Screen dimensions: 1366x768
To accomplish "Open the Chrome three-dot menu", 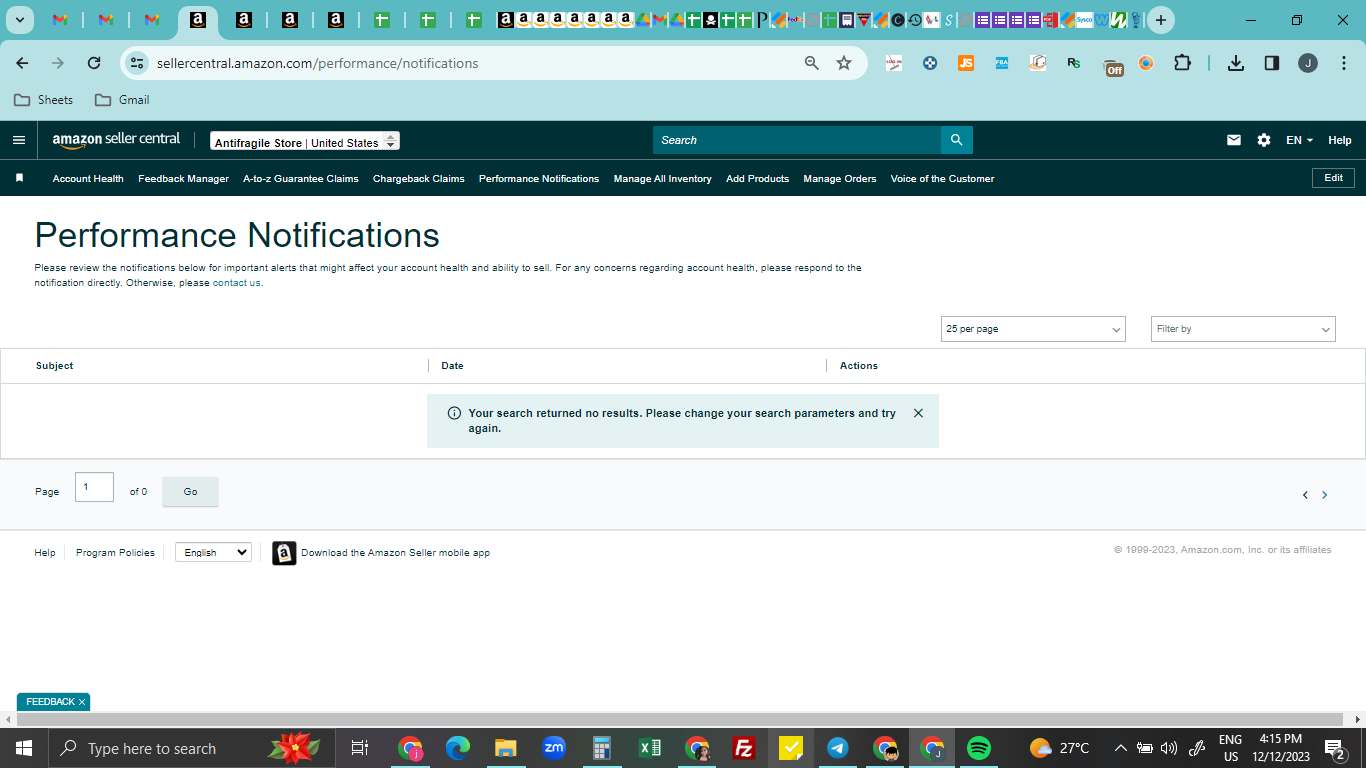I will [1343, 63].
